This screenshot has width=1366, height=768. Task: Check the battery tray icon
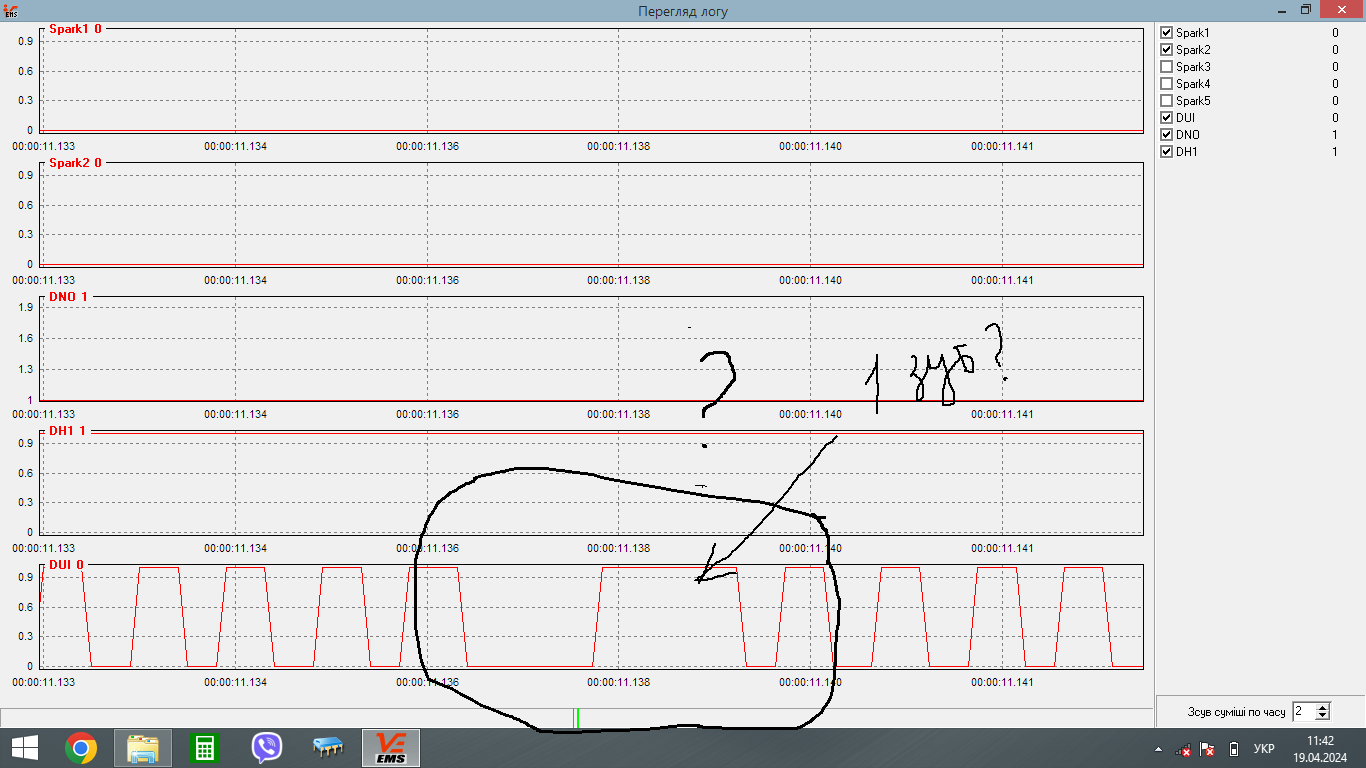pos(1233,749)
